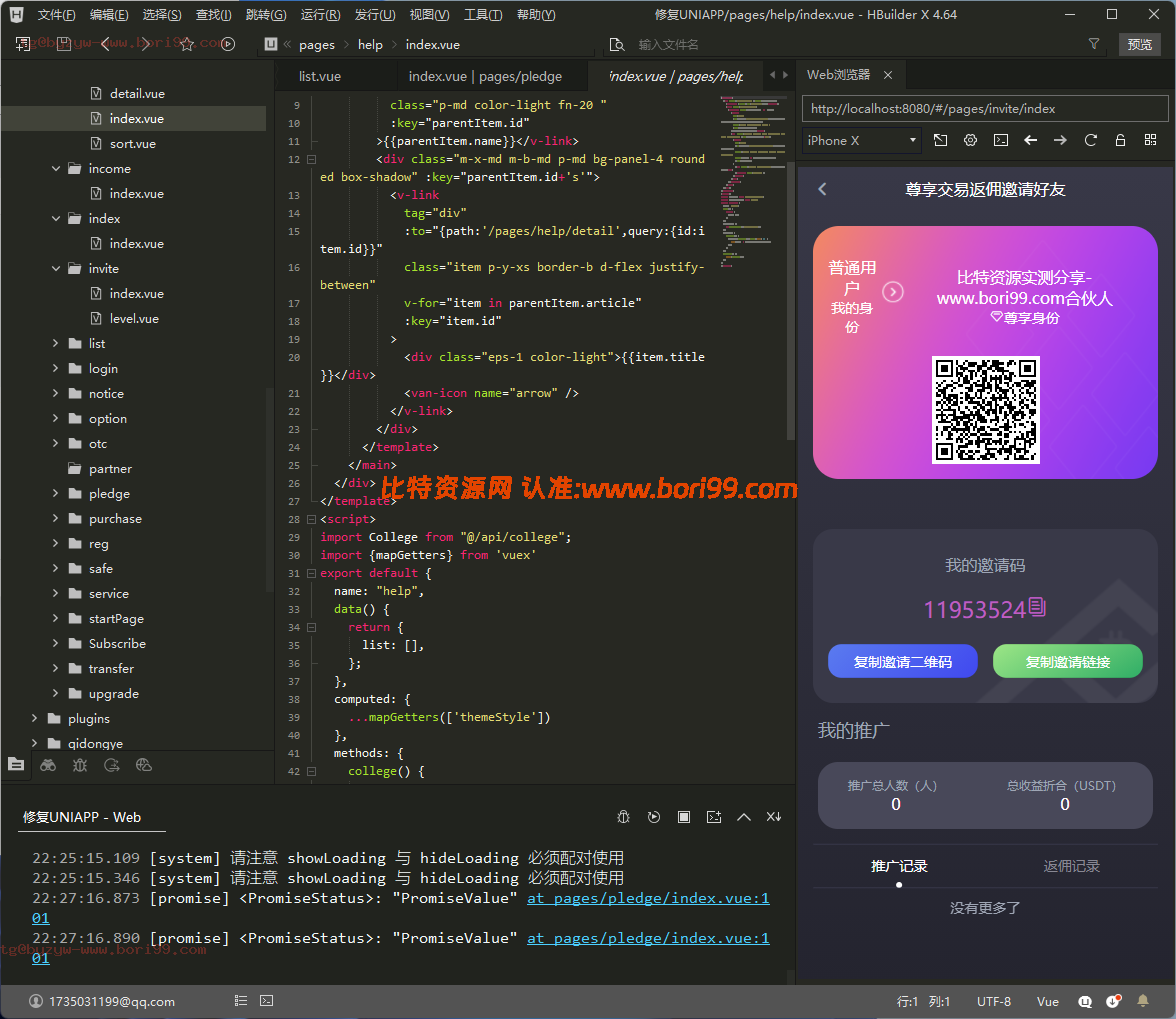Click the rerun icon in console toolbar
This screenshot has width=1176, height=1019.
654,817
